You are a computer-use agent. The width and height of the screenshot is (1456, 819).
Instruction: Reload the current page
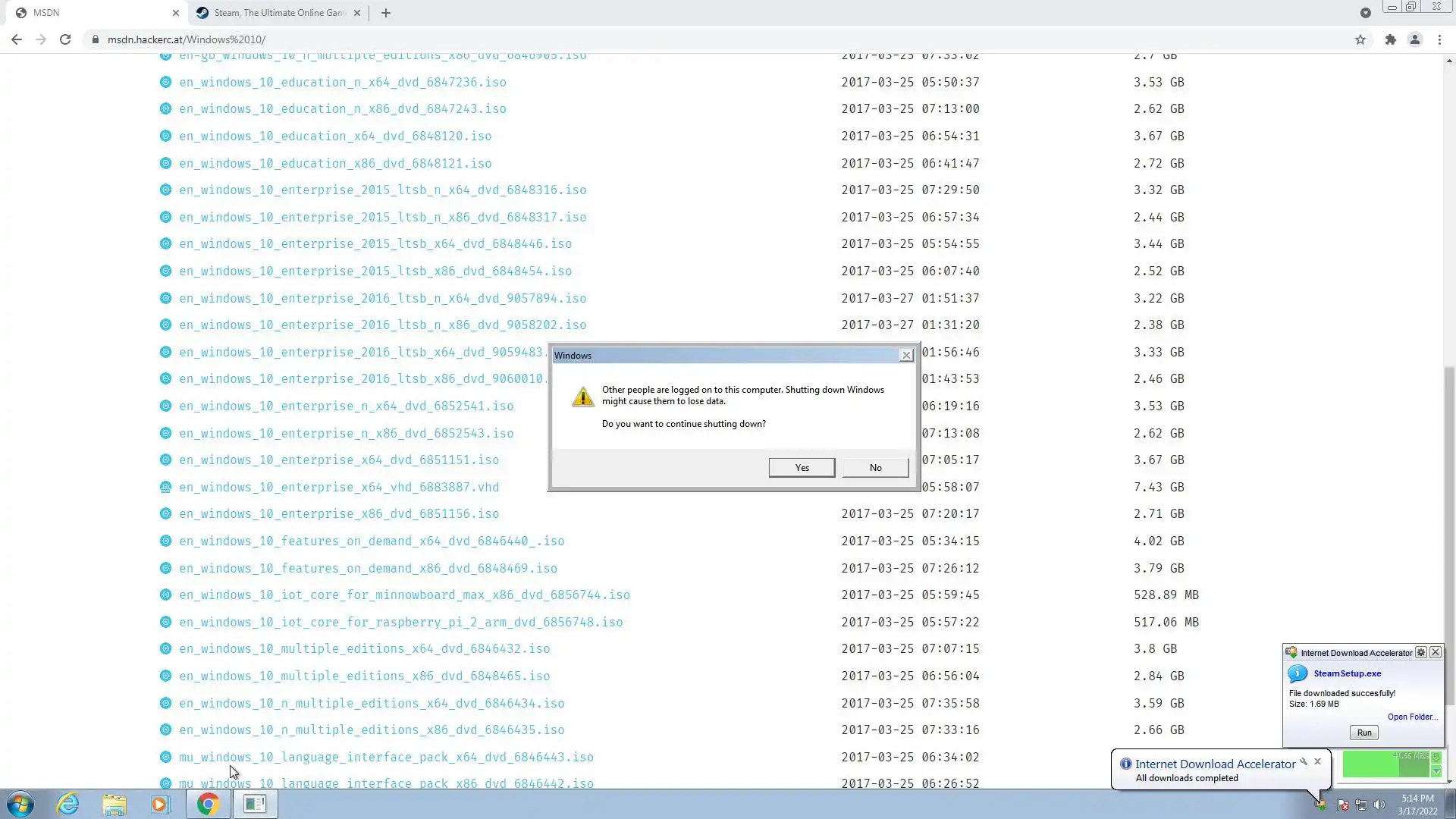(65, 39)
